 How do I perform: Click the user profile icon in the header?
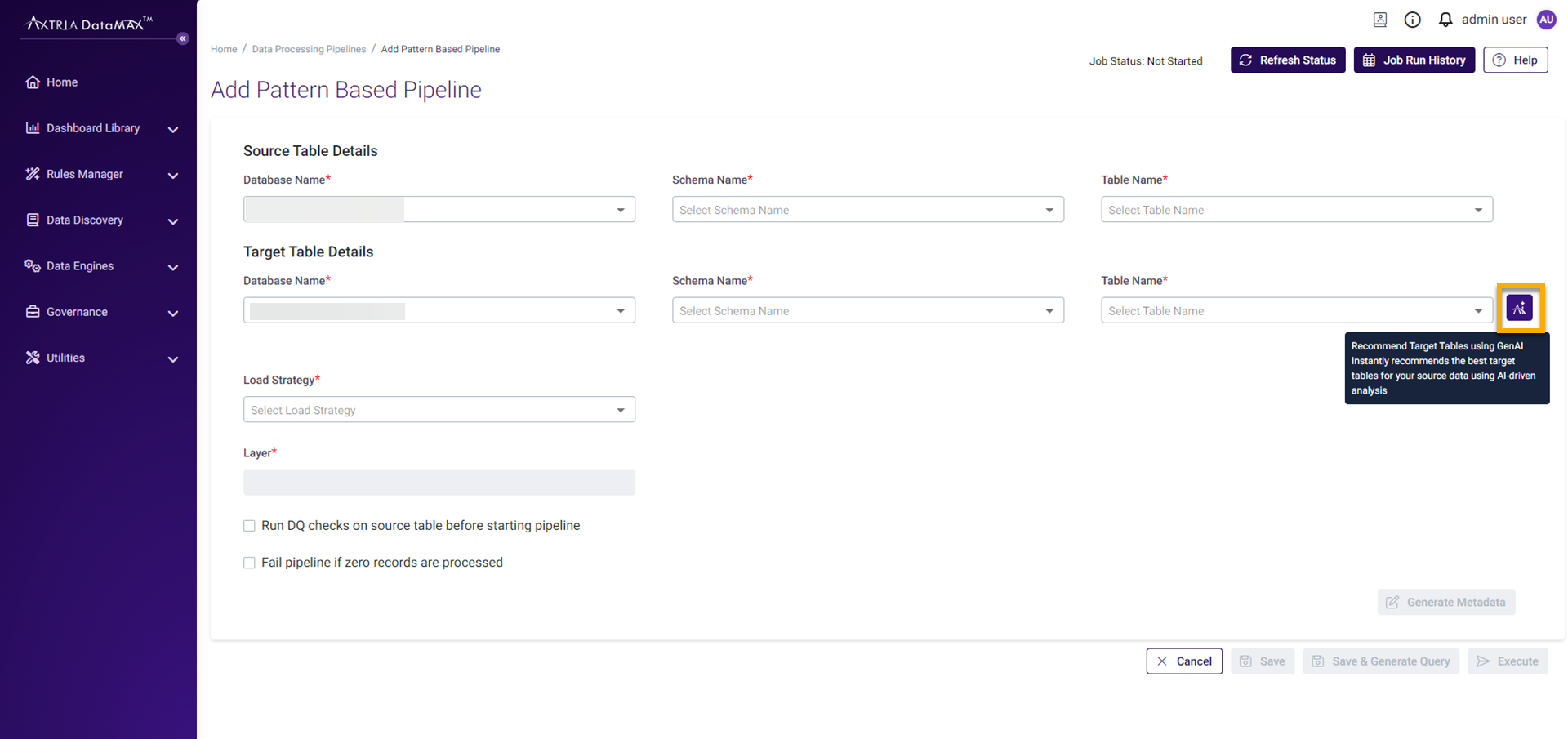(x=1380, y=19)
